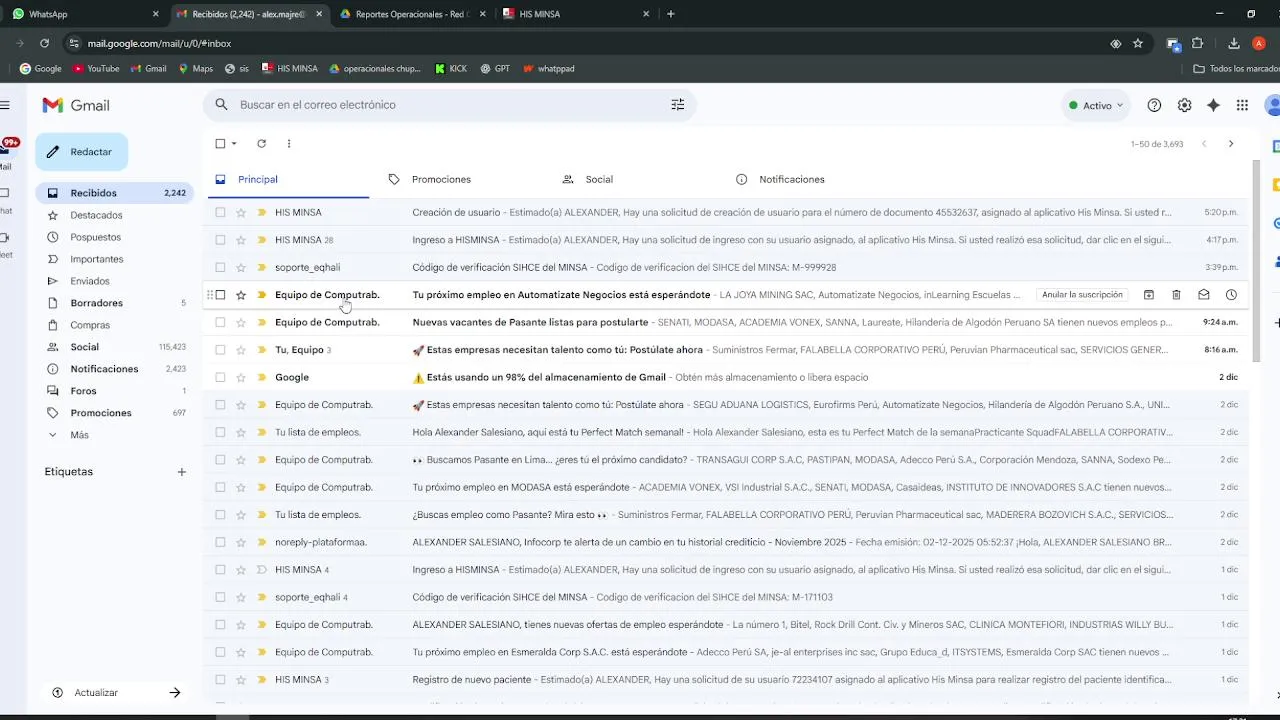The image size is (1280, 720).
Task: Open browser downloads icon
Action: coord(1234,43)
